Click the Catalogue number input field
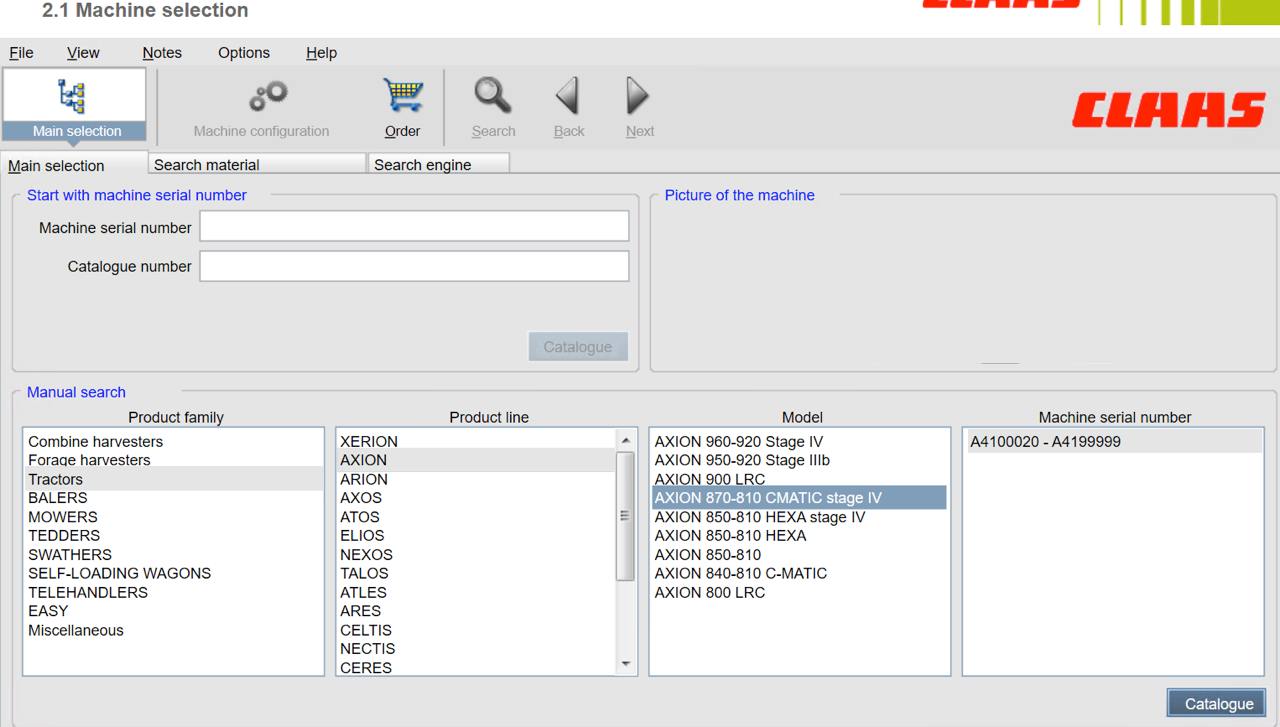 (414, 266)
